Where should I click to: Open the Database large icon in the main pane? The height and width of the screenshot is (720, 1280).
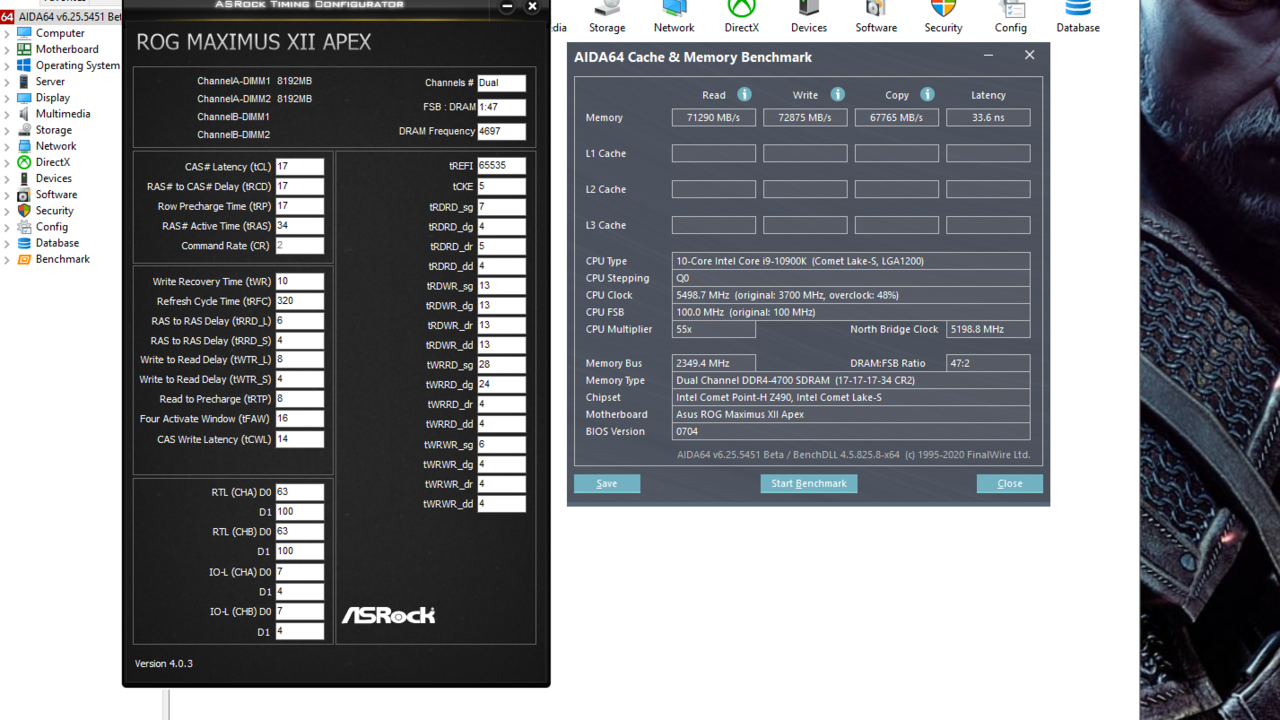click(1078, 9)
